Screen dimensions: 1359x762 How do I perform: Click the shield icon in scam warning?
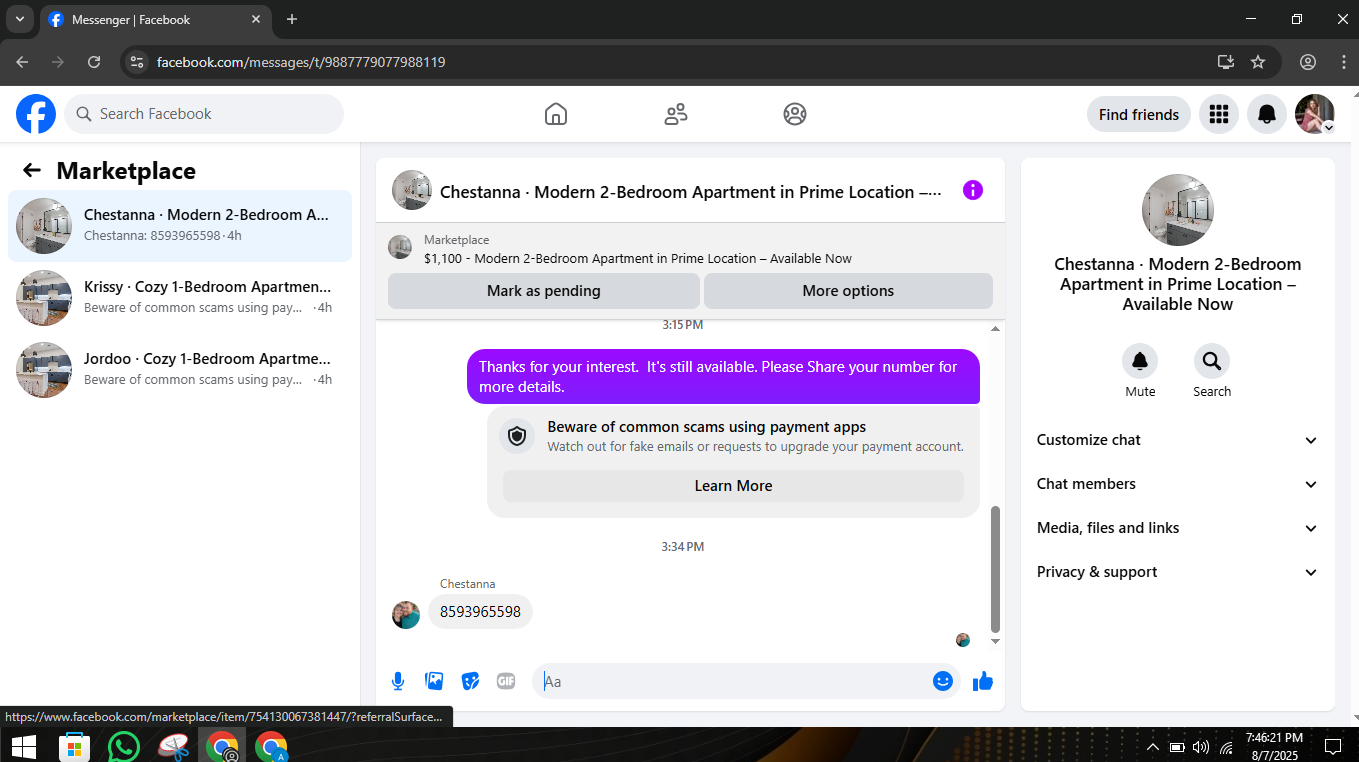click(517, 436)
